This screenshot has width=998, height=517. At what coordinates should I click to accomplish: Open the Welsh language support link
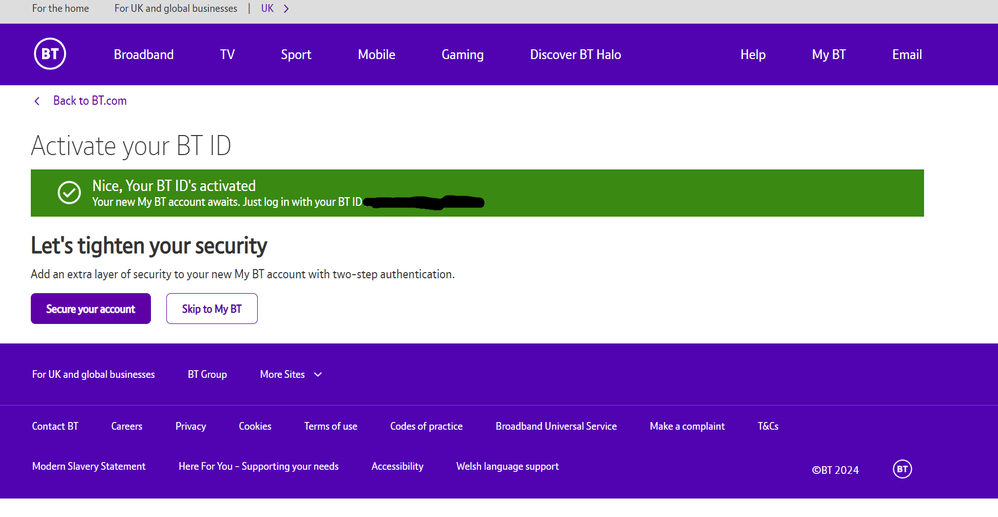pos(508,467)
